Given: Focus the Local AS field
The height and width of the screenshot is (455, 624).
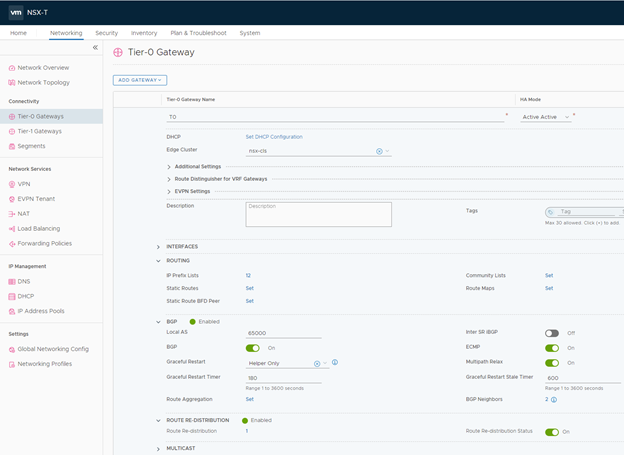Looking at the screenshot, I should point(283,333).
